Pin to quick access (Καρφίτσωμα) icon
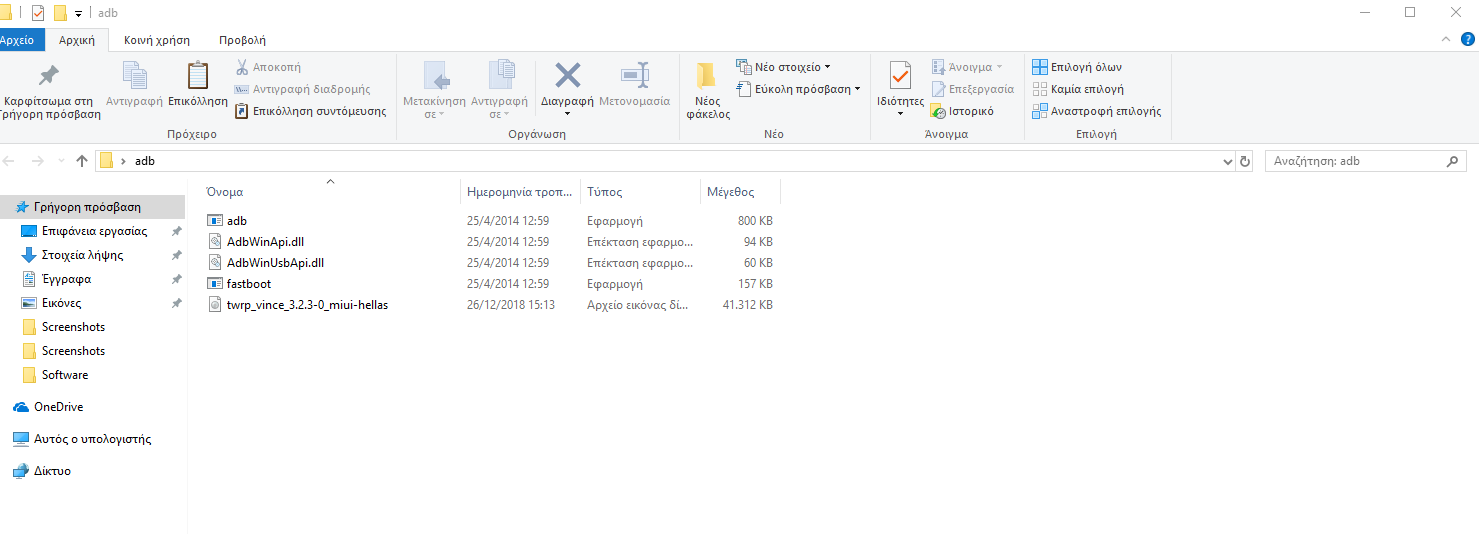Image resolution: width=1479 pixels, height=534 pixels. (48, 77)
